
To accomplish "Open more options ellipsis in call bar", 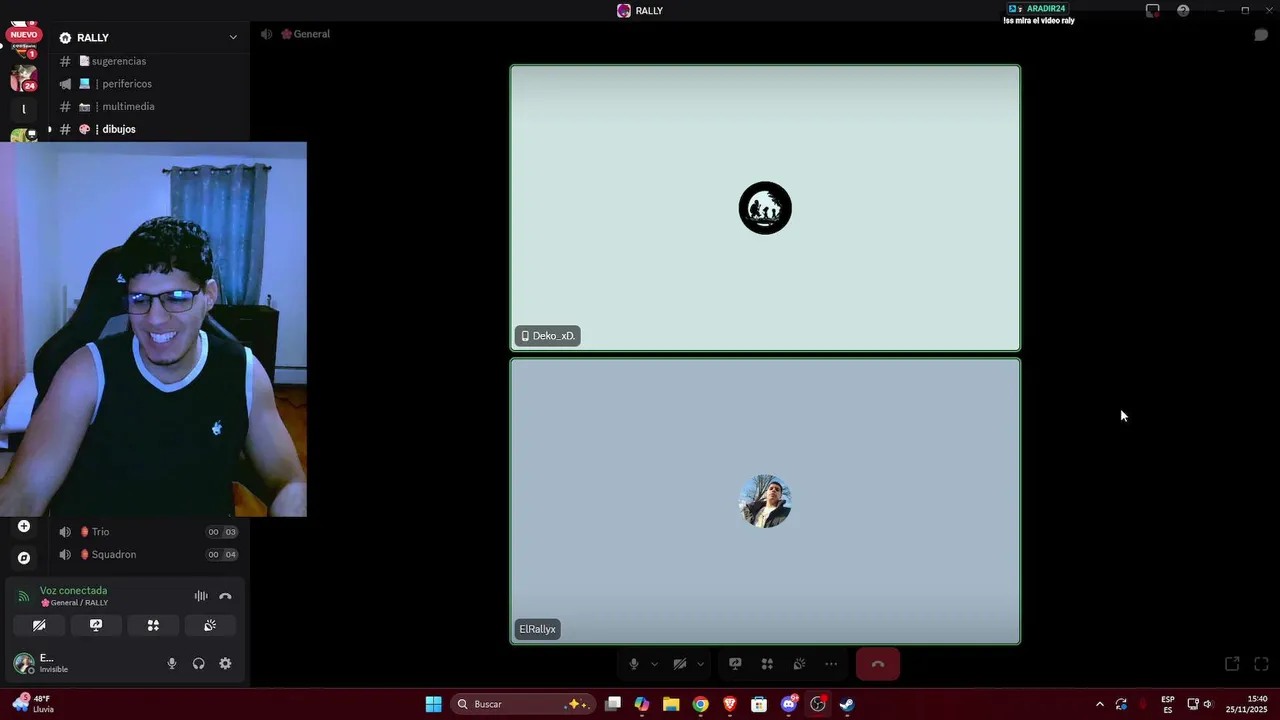I will click(x=831, y=664).
